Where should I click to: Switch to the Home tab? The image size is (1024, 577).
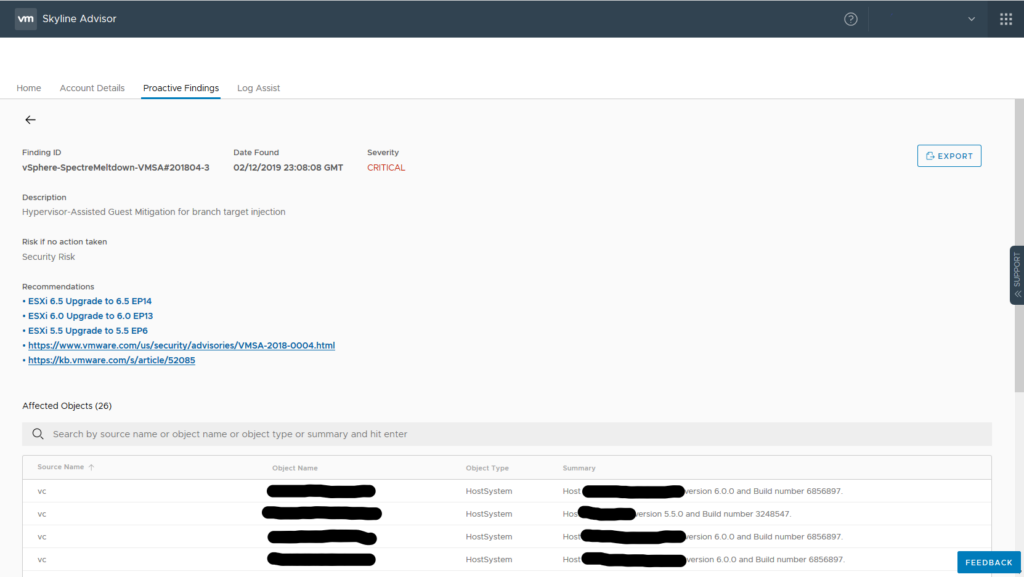[x=29, y=88]
